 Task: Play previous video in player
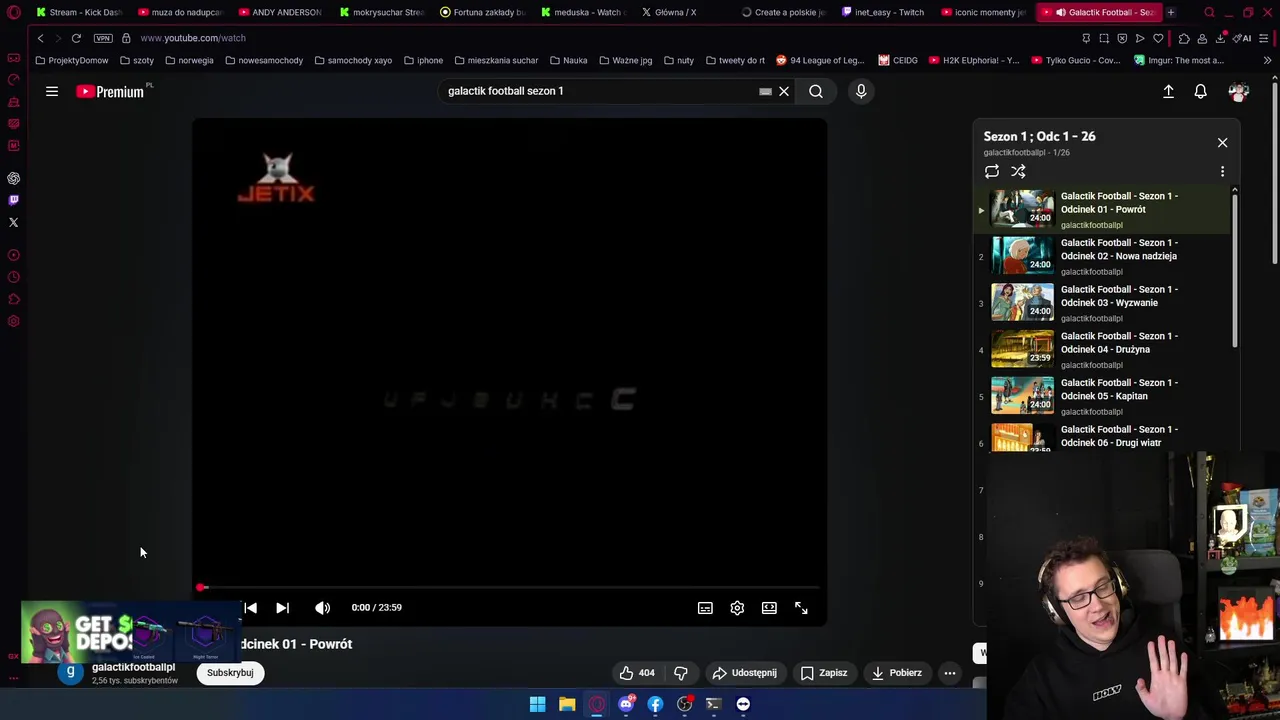(250, 607)
